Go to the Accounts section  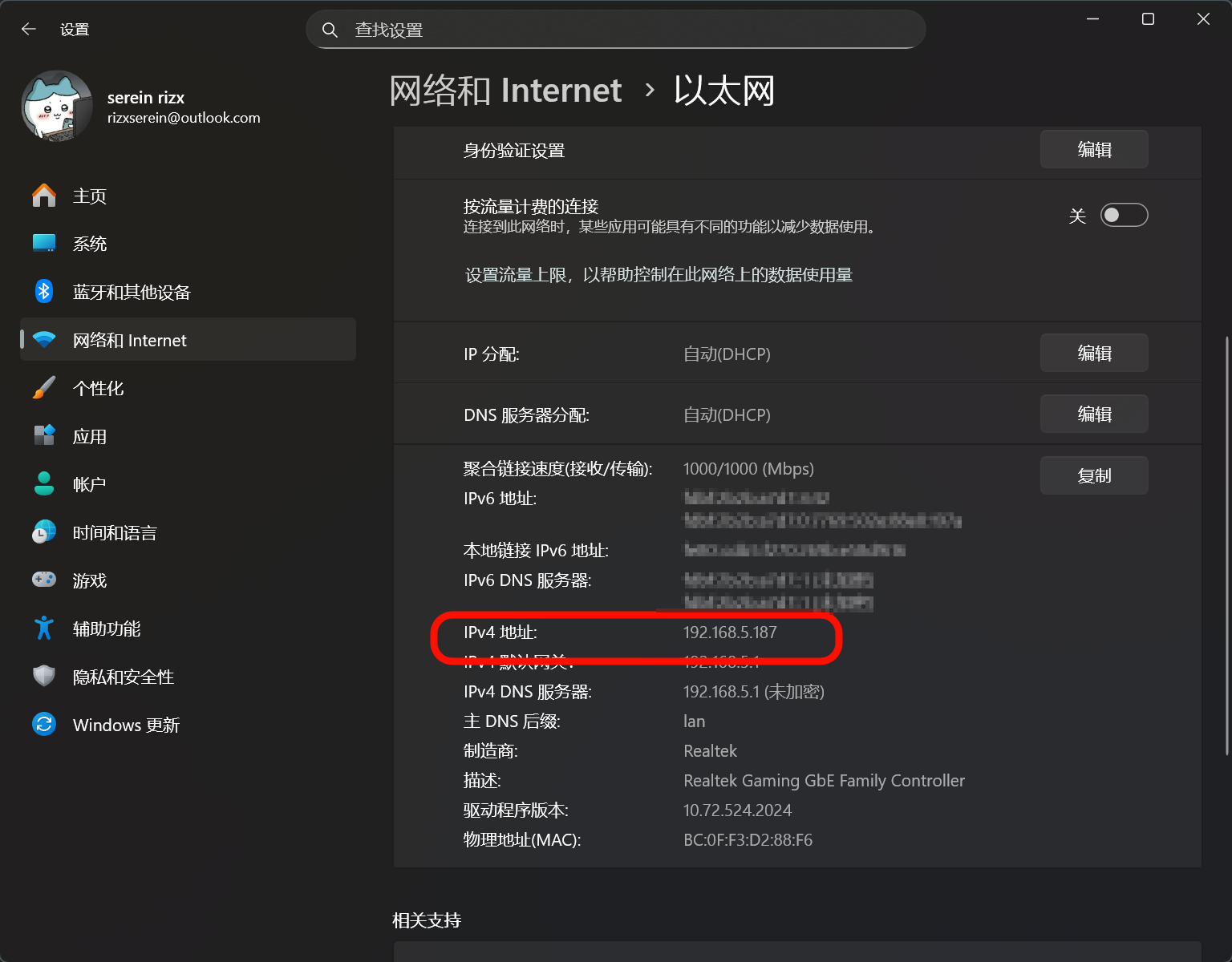click(89, 484)
